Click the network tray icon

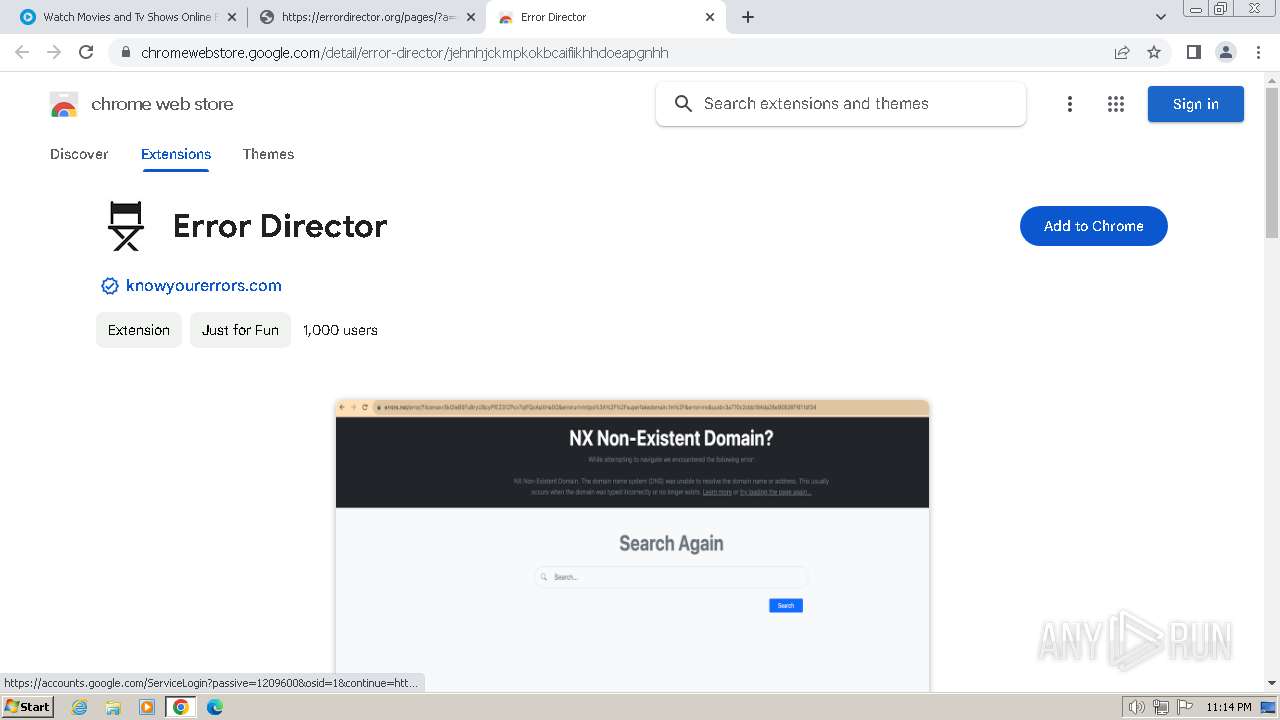tap(1160, 707)
